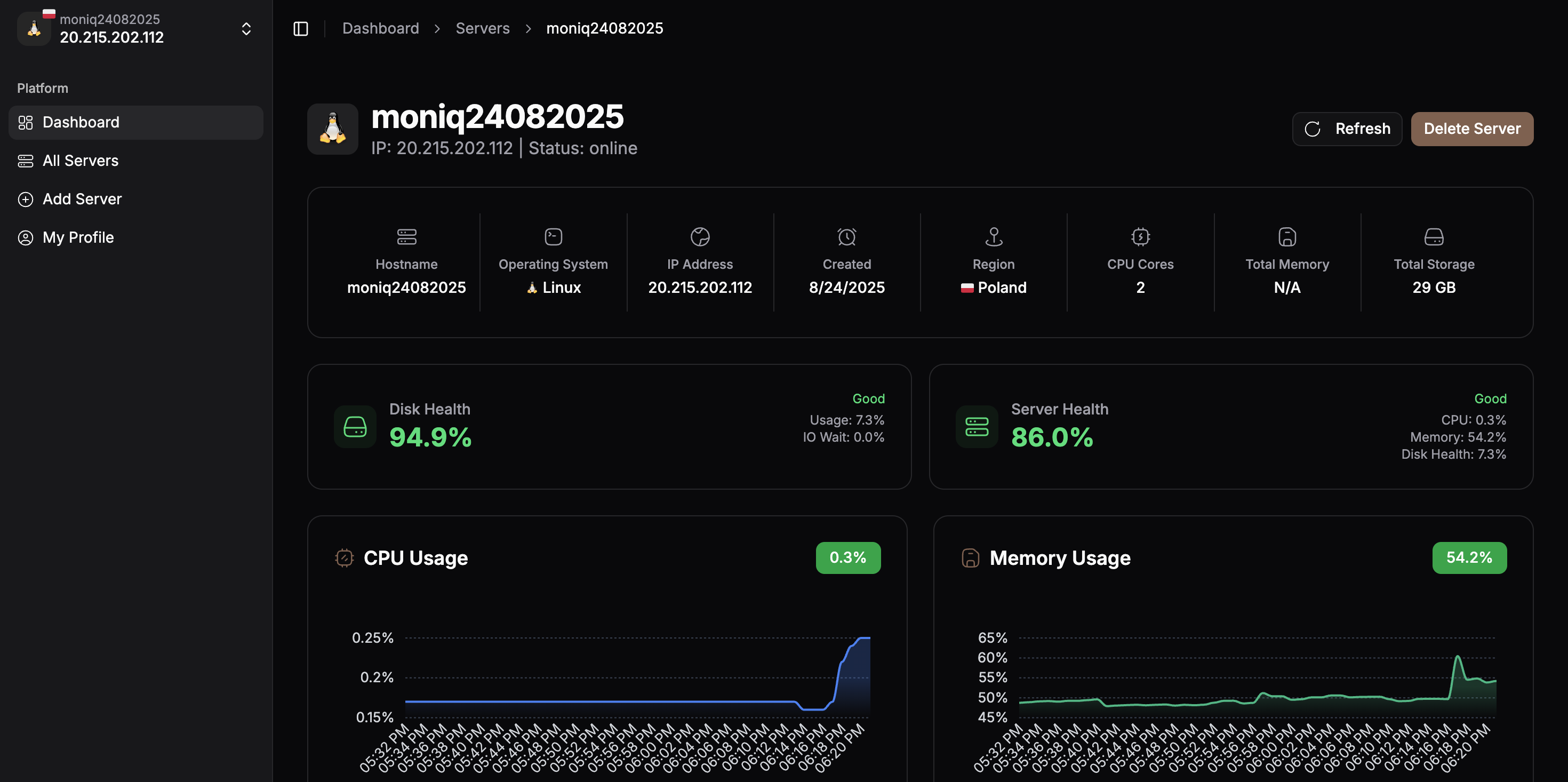Click the Memory Usage icon

point(970,558)
